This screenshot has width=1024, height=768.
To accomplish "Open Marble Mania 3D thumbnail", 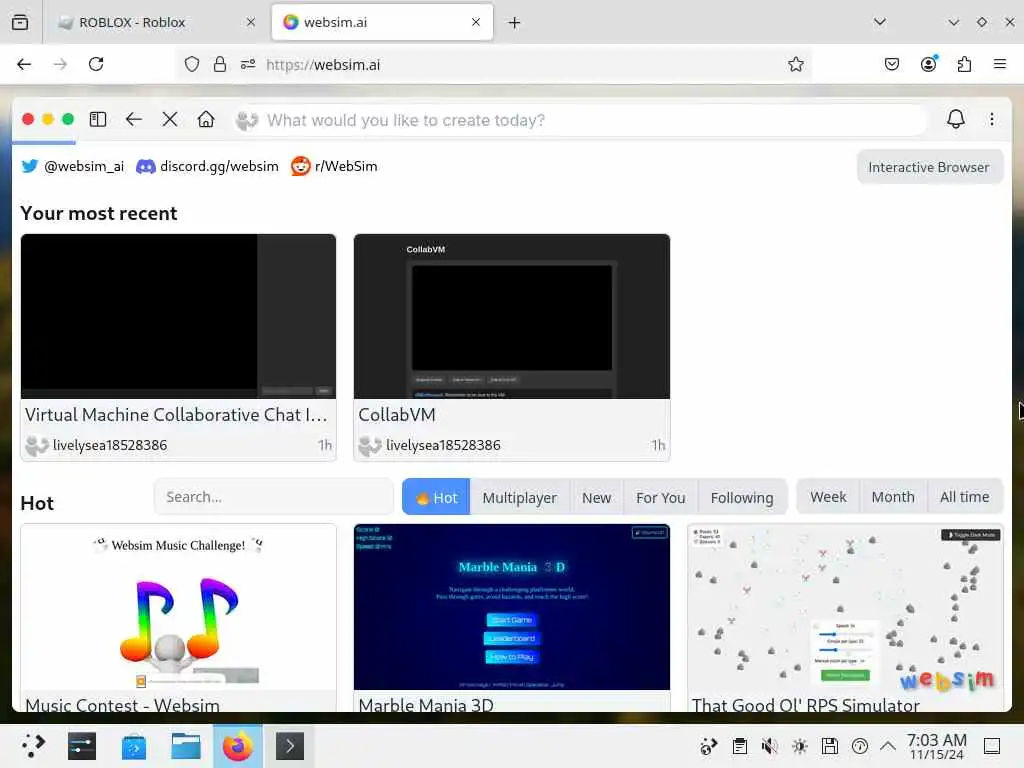I will pos(512,607).
